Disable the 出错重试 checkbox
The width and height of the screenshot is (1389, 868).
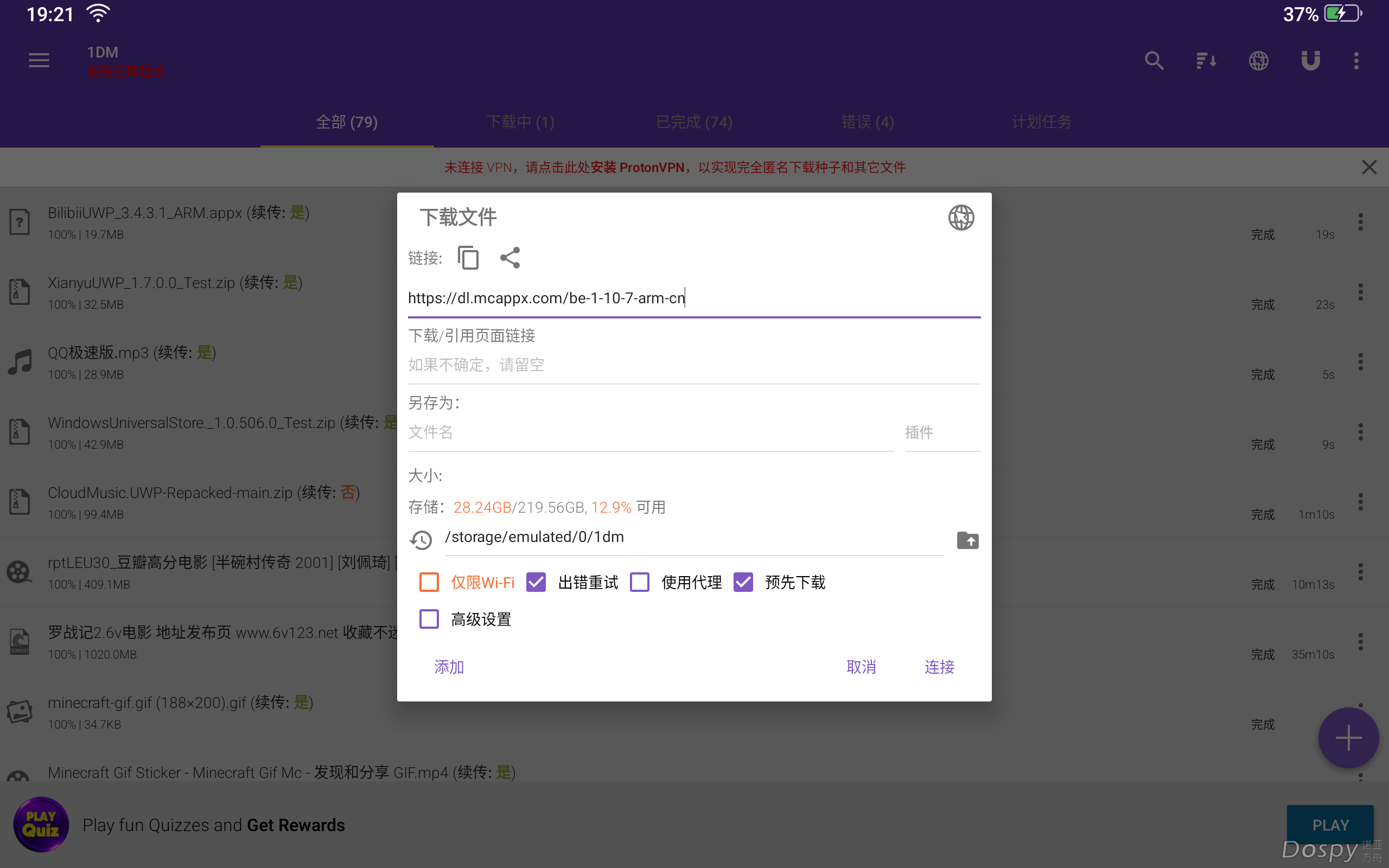(x=535, y=582)
